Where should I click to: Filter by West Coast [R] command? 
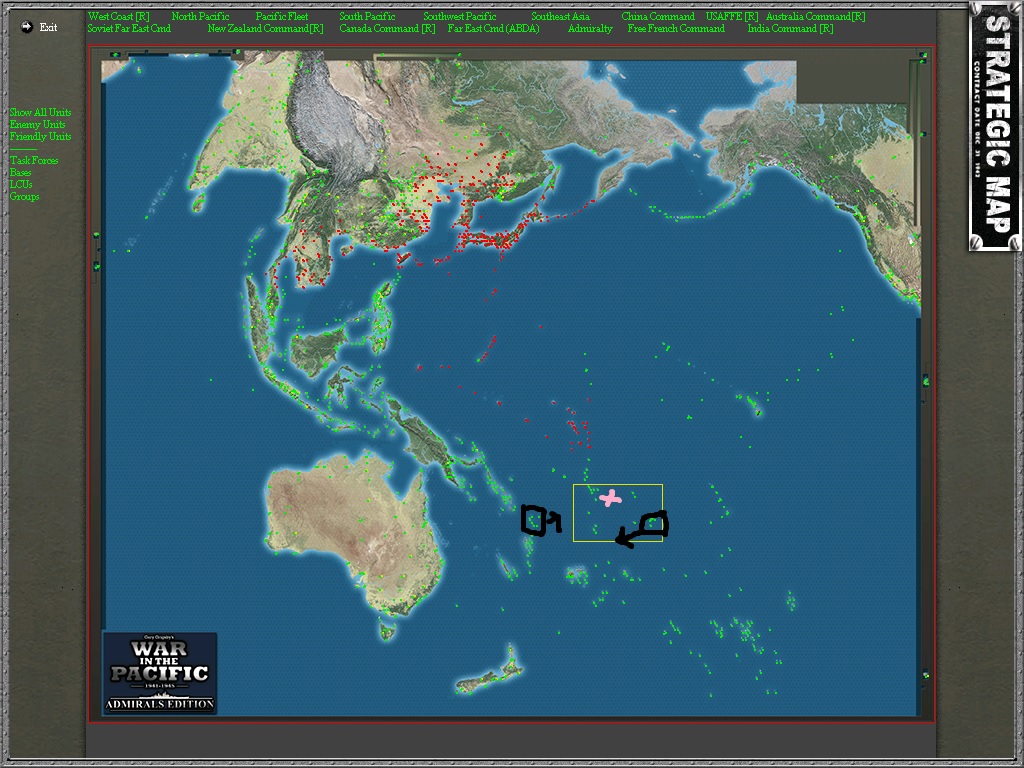tap(119, 16)
